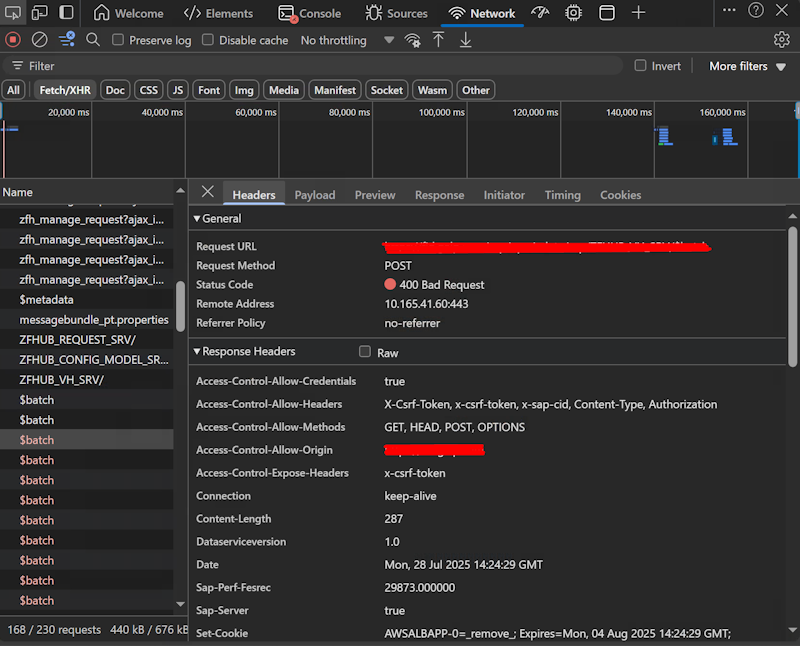The image size is (800, 646).
Task: Clear the network log
Action: (x=38, y=39)
